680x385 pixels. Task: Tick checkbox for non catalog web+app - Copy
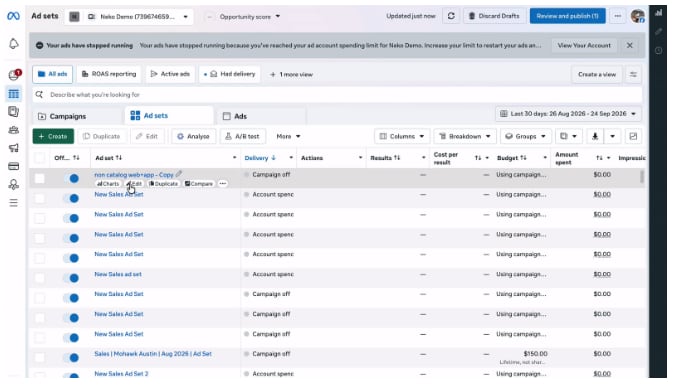pos(39,178)
